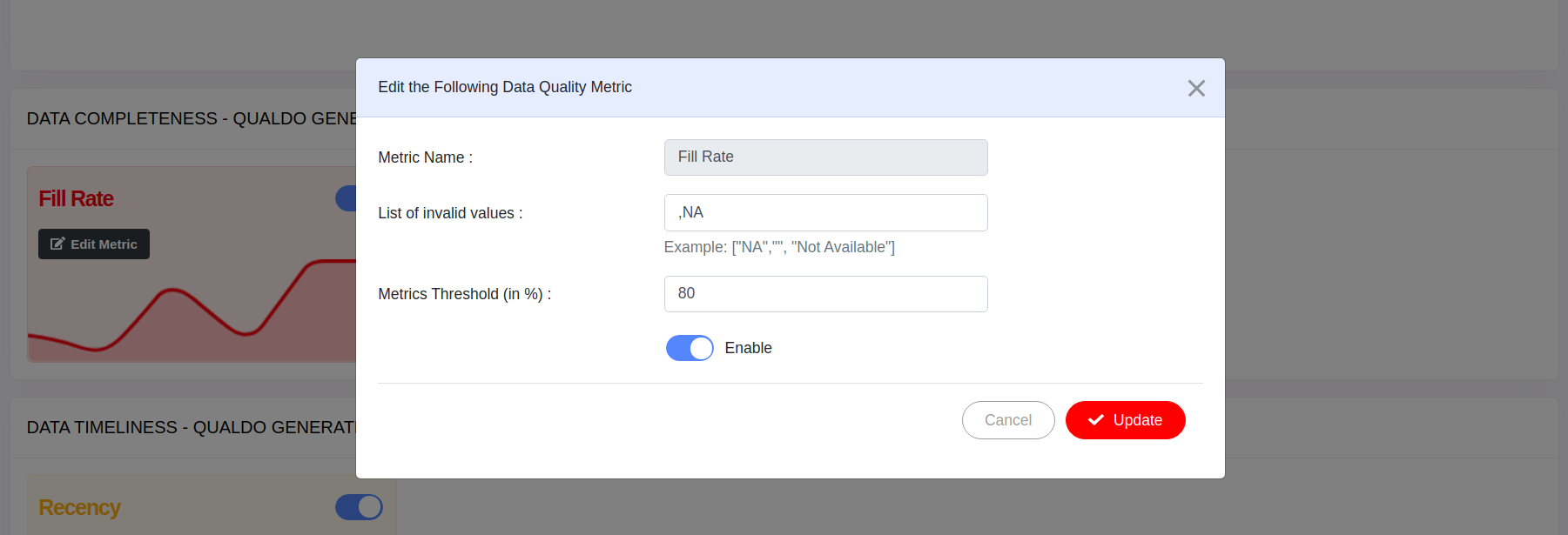
Task: Click the Enable label beside the switch
Action: pyautogui.click(x=748, y=348)
